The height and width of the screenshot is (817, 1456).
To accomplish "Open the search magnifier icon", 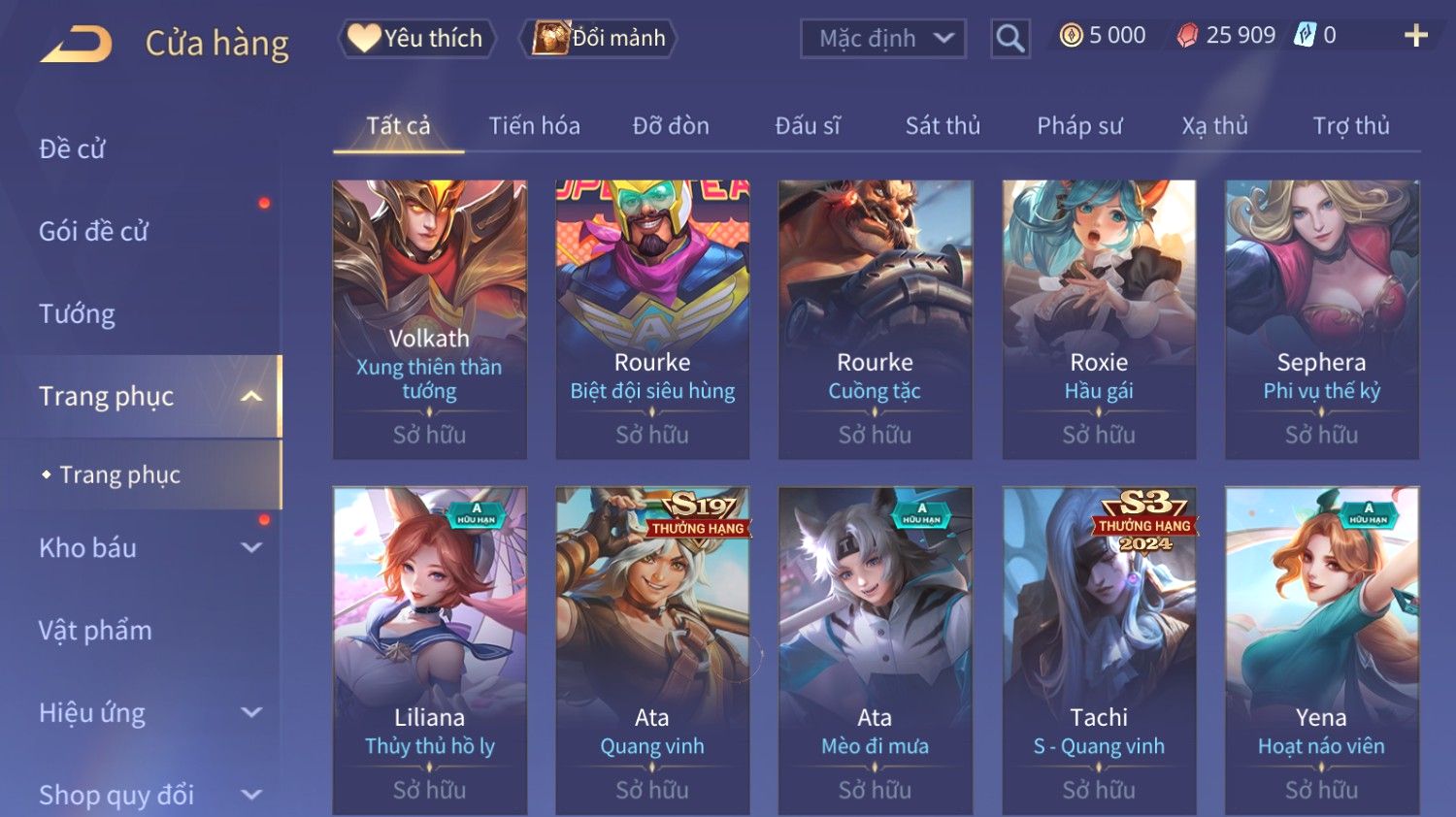I will coord(1009,39).
